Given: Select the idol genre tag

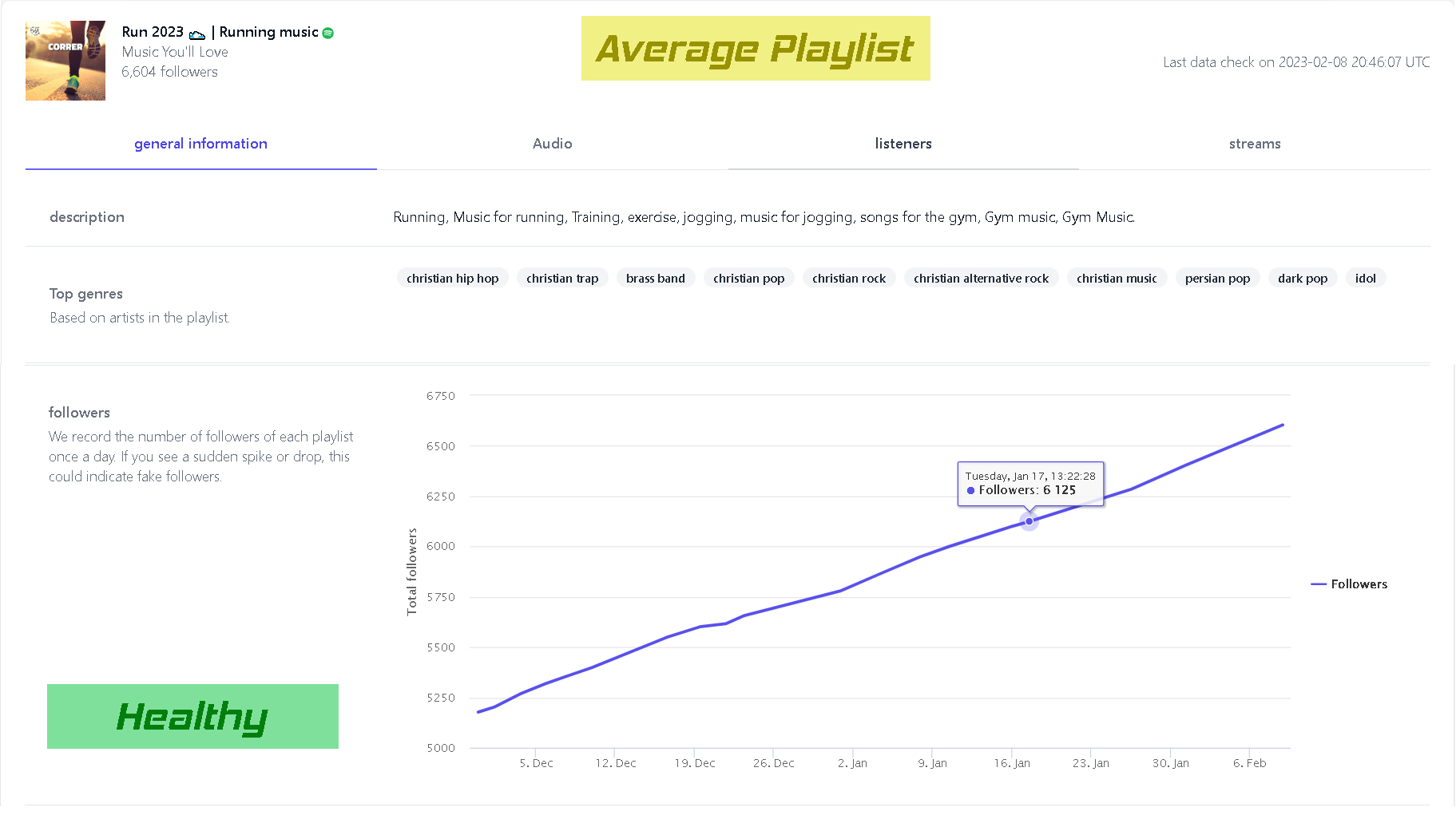Looking at the screenshot, I should (x=1365, y=279).
